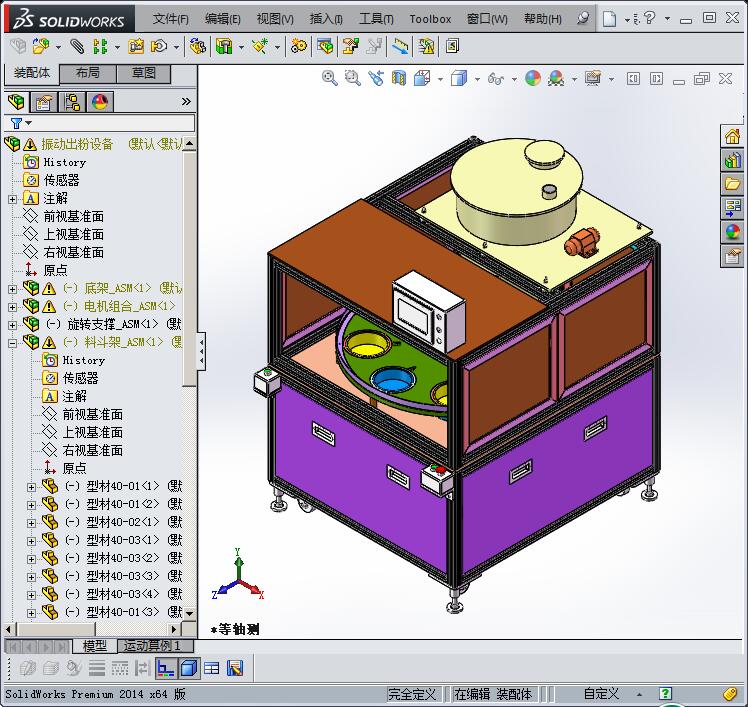Open the ConfigurationManager tab

(x=72, y=102)
